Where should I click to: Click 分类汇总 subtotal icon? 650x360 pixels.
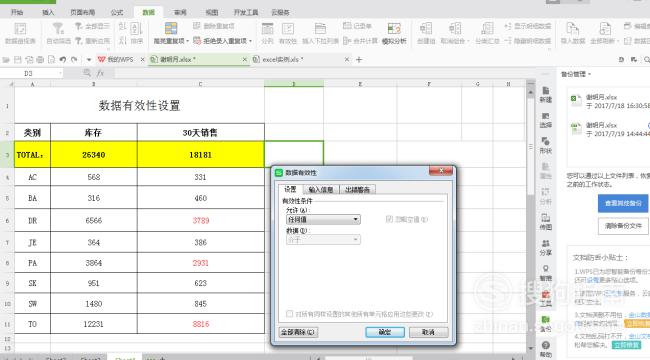[487, 29]
